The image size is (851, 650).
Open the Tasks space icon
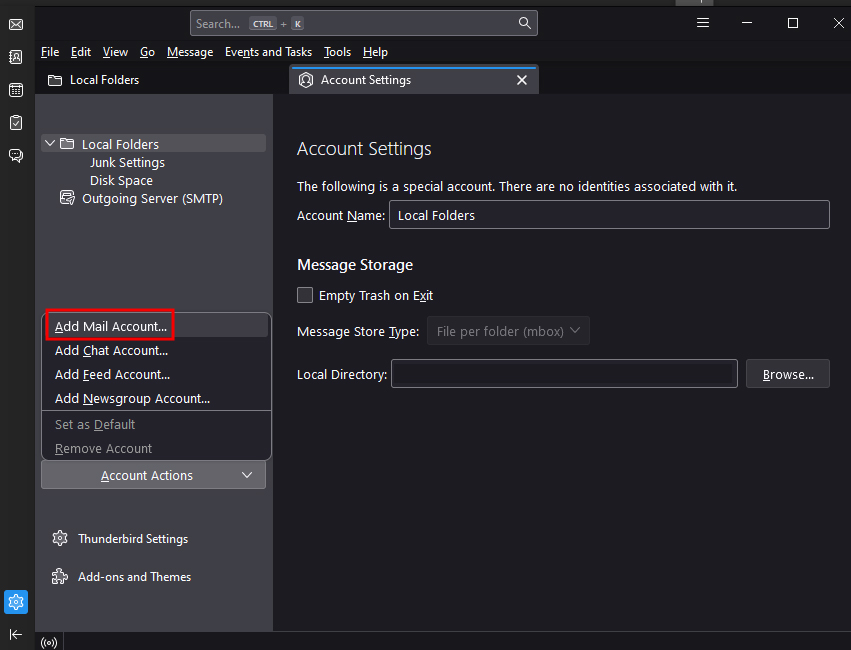pos(16,123)
